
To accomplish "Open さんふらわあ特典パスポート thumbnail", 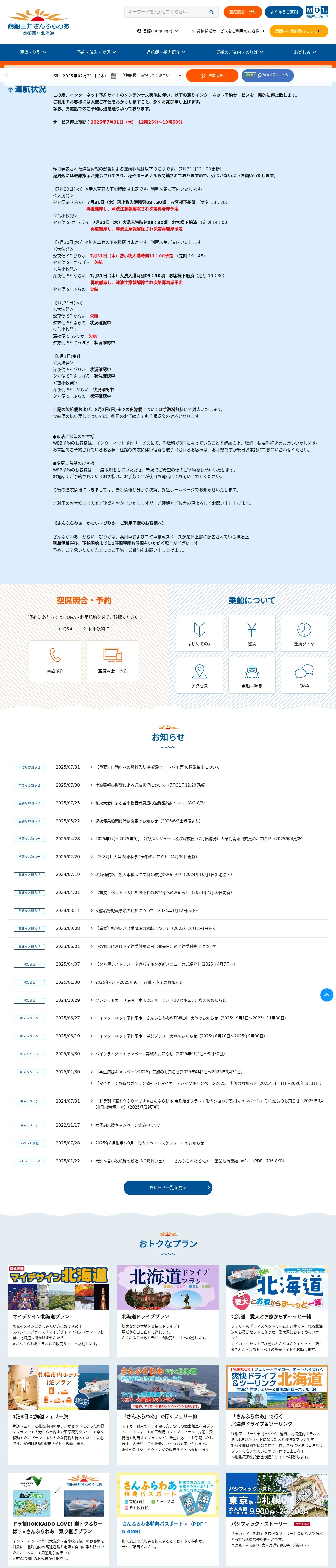I will click(x=168, y=1494).
